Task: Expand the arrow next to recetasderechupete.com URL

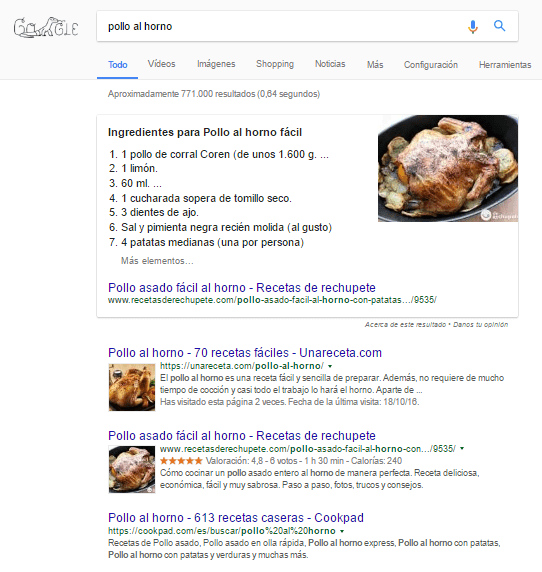Action: point(462,448)
